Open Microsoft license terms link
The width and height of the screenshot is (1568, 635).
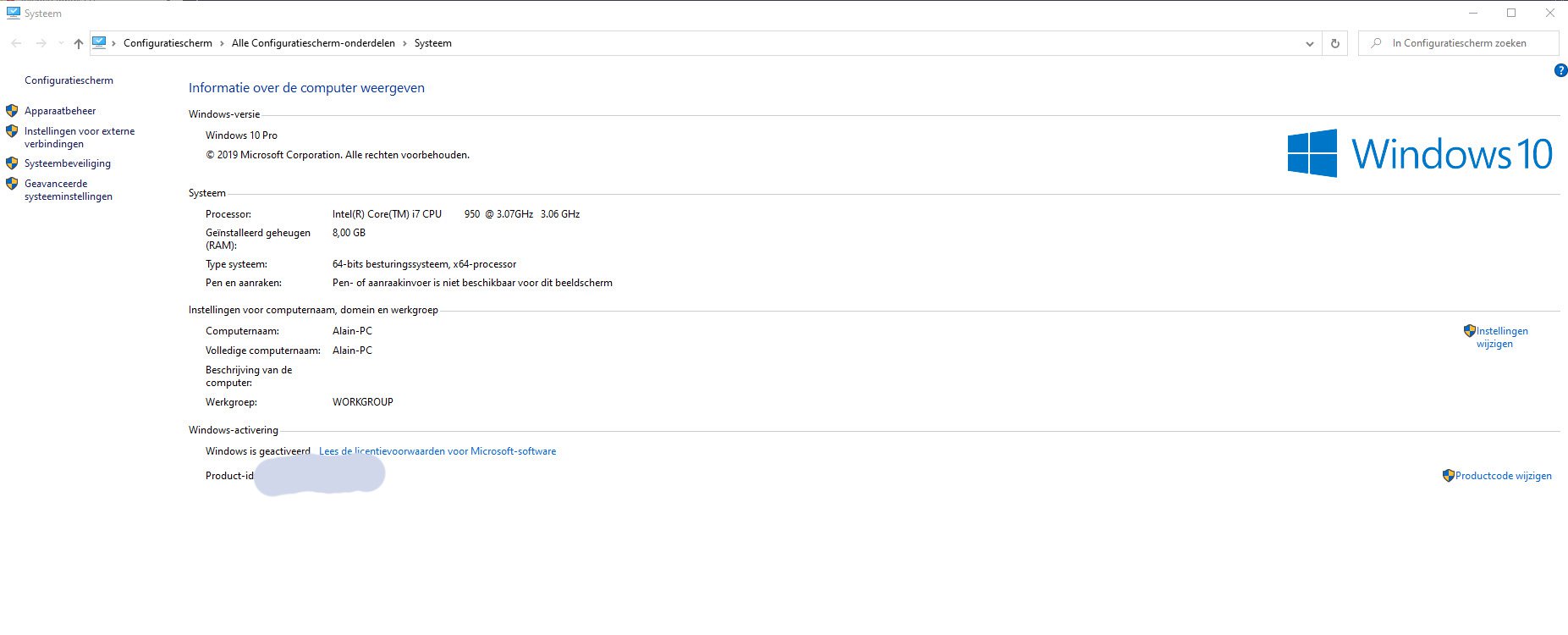coord(437,451)
